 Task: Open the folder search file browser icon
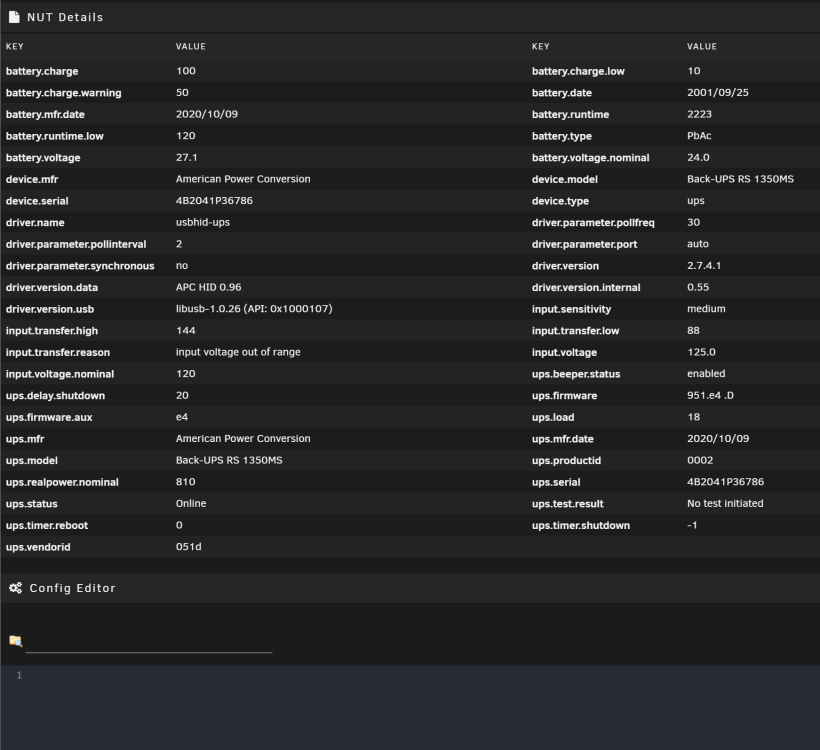tap(16, 641)
